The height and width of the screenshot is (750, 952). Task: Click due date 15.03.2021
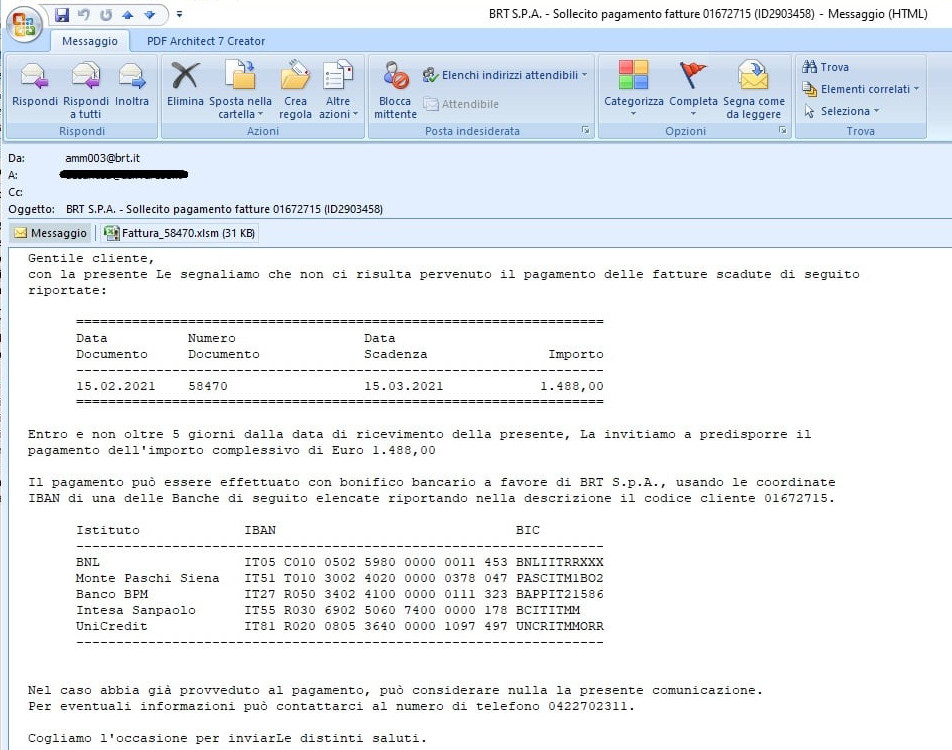tap(404, 386)
